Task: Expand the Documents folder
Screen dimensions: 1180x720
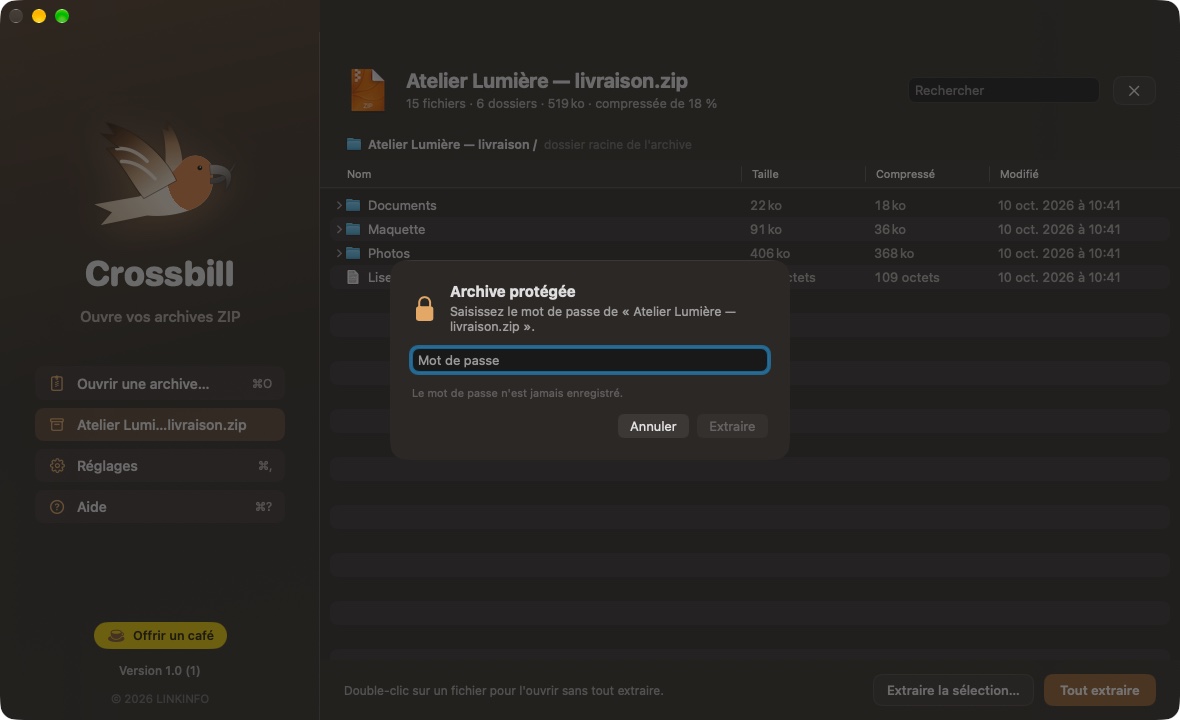Action: click(339, 205)
